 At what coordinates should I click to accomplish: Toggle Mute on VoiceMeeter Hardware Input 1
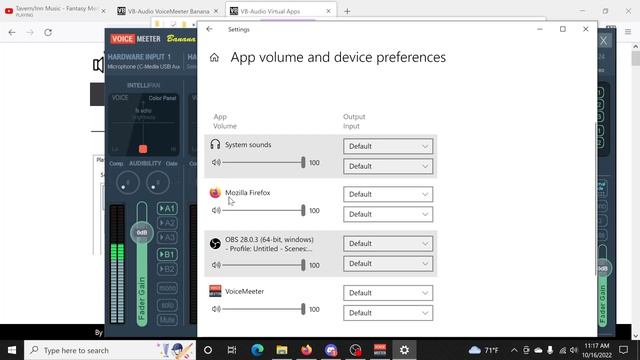[x=167, y=320]
